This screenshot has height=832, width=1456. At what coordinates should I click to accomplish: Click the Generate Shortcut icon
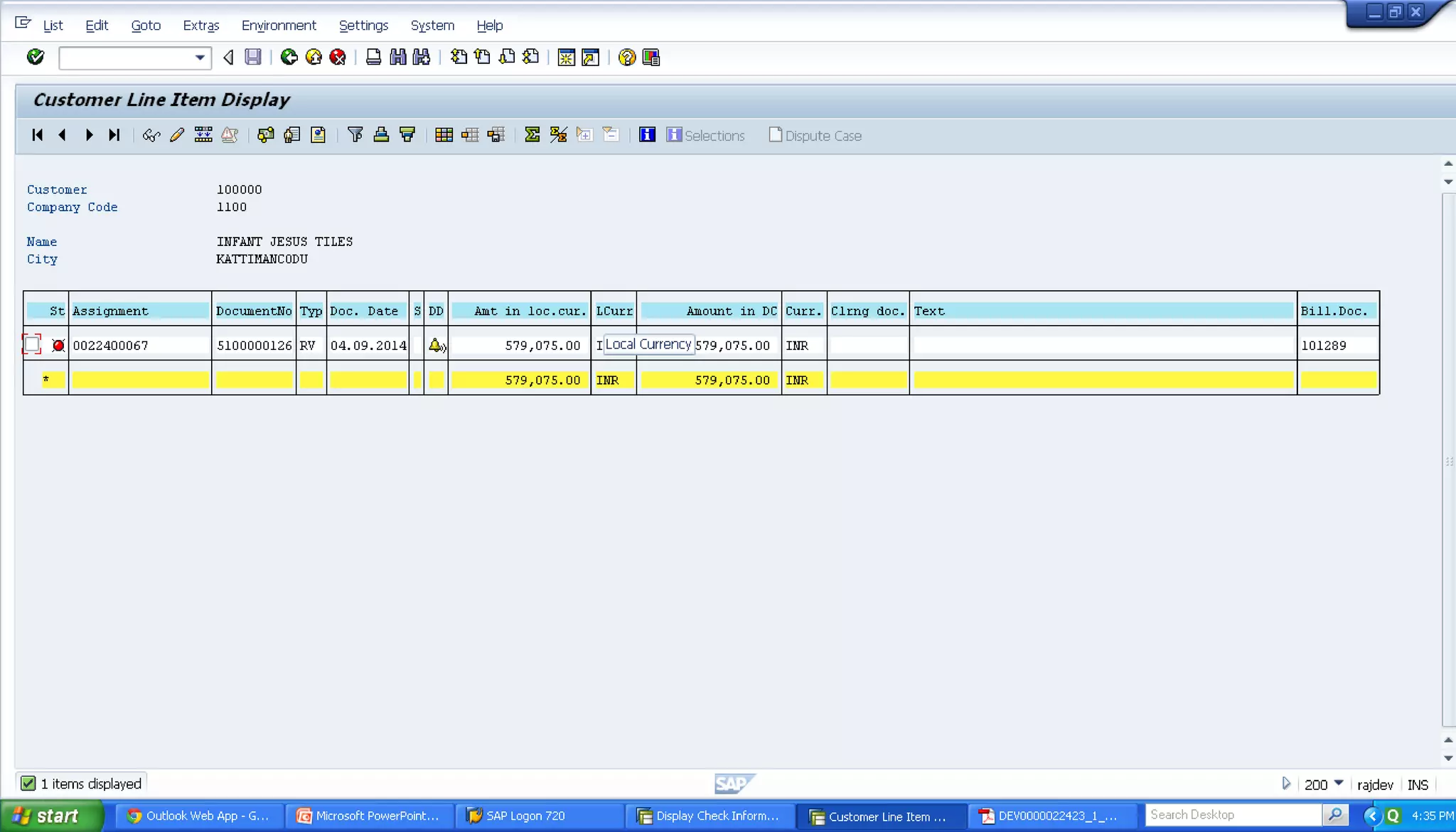click(590, 57)
